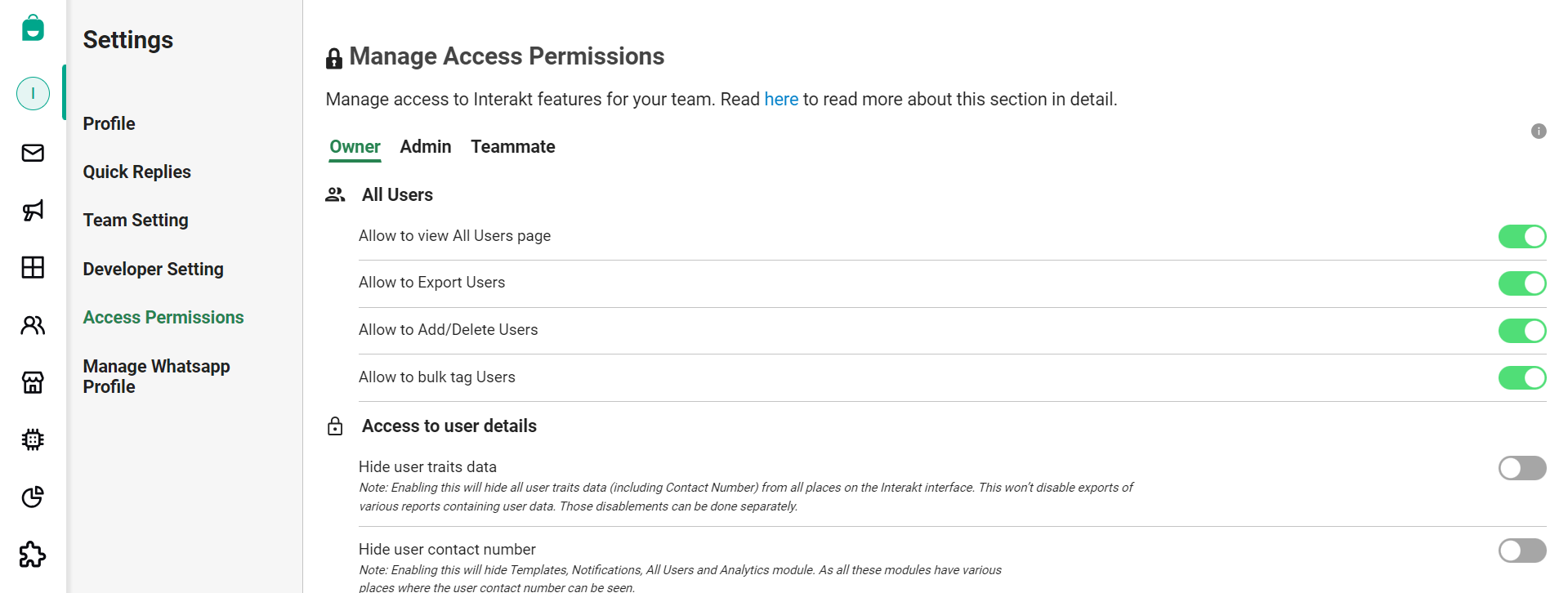This screenshot has height=593, width=1568.
Task: Switch to the Admin tab
Action: click(425, 147)
